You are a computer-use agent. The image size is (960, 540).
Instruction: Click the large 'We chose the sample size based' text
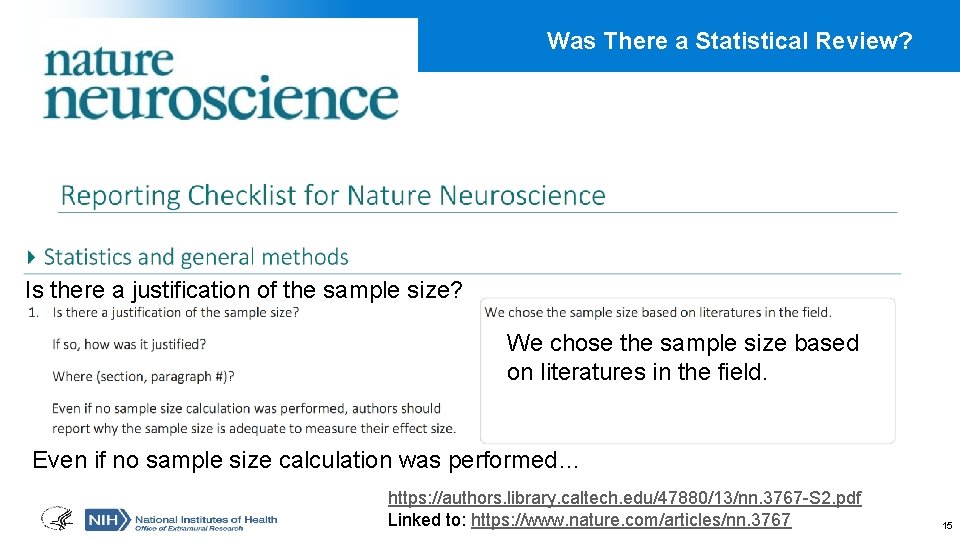[683, 357]
